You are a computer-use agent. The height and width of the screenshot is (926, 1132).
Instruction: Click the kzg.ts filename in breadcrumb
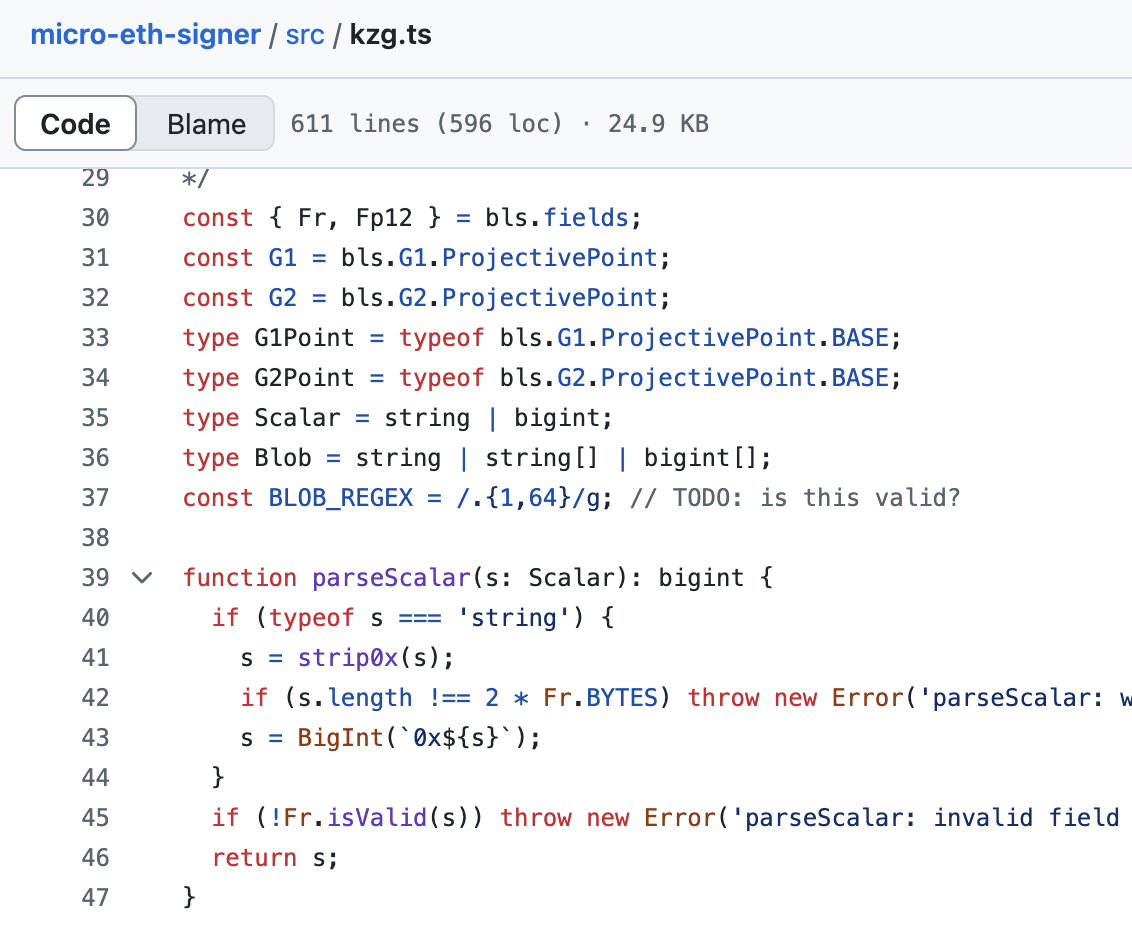click(x=390, y=34)
